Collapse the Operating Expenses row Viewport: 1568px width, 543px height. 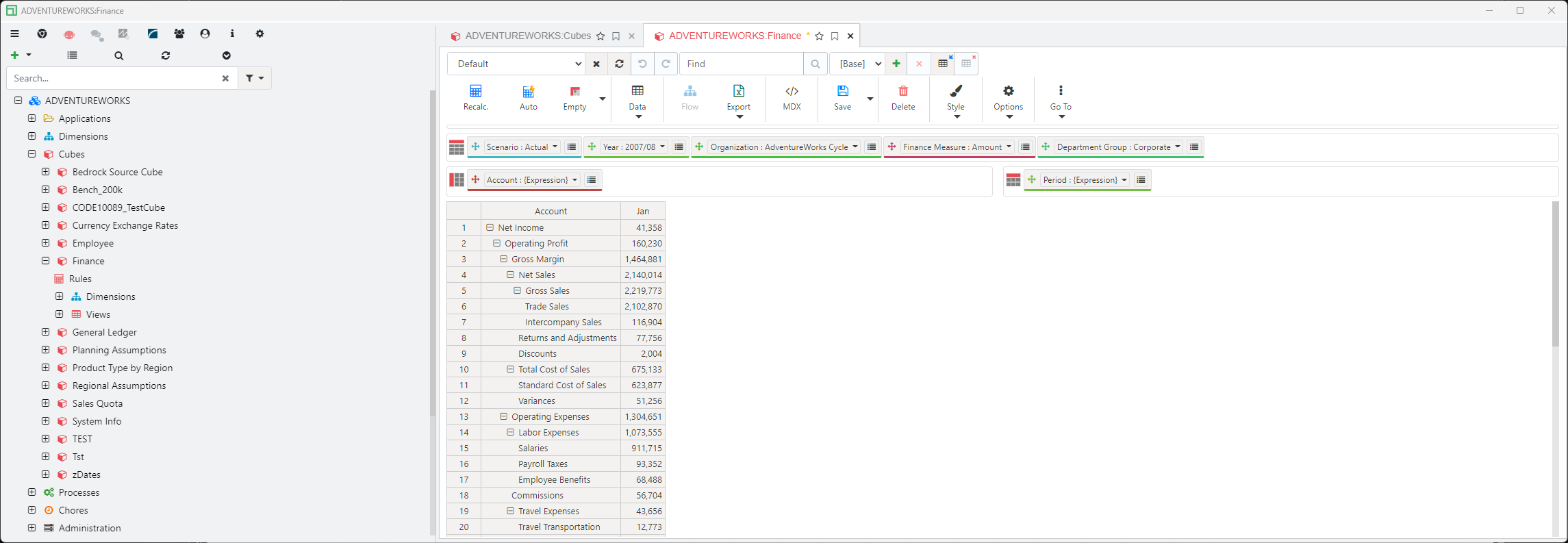pyautogui.click(x=504, y=416)
